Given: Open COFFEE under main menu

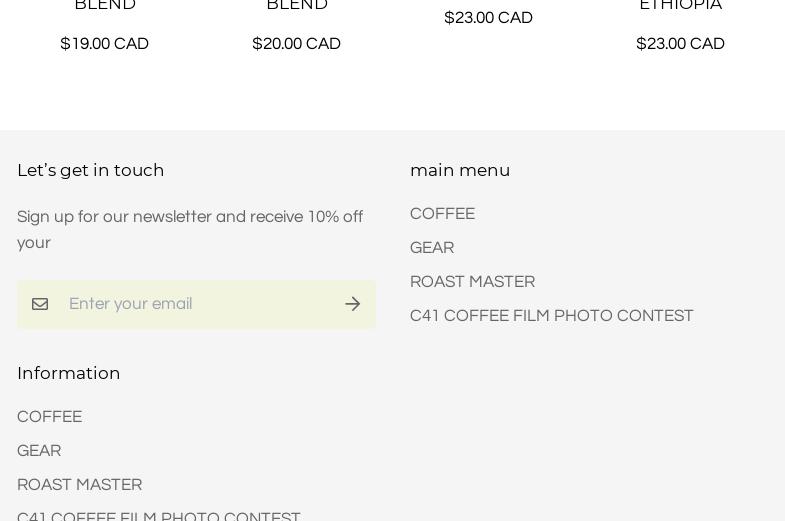Looking at the screenshot, I should click(x=442, y=214).
